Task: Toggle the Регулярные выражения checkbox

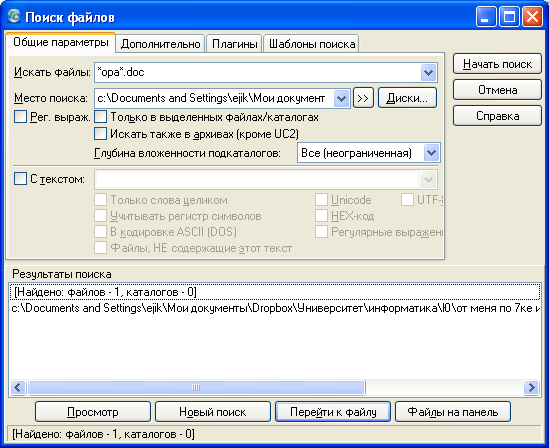Action: tap(321, 232)
